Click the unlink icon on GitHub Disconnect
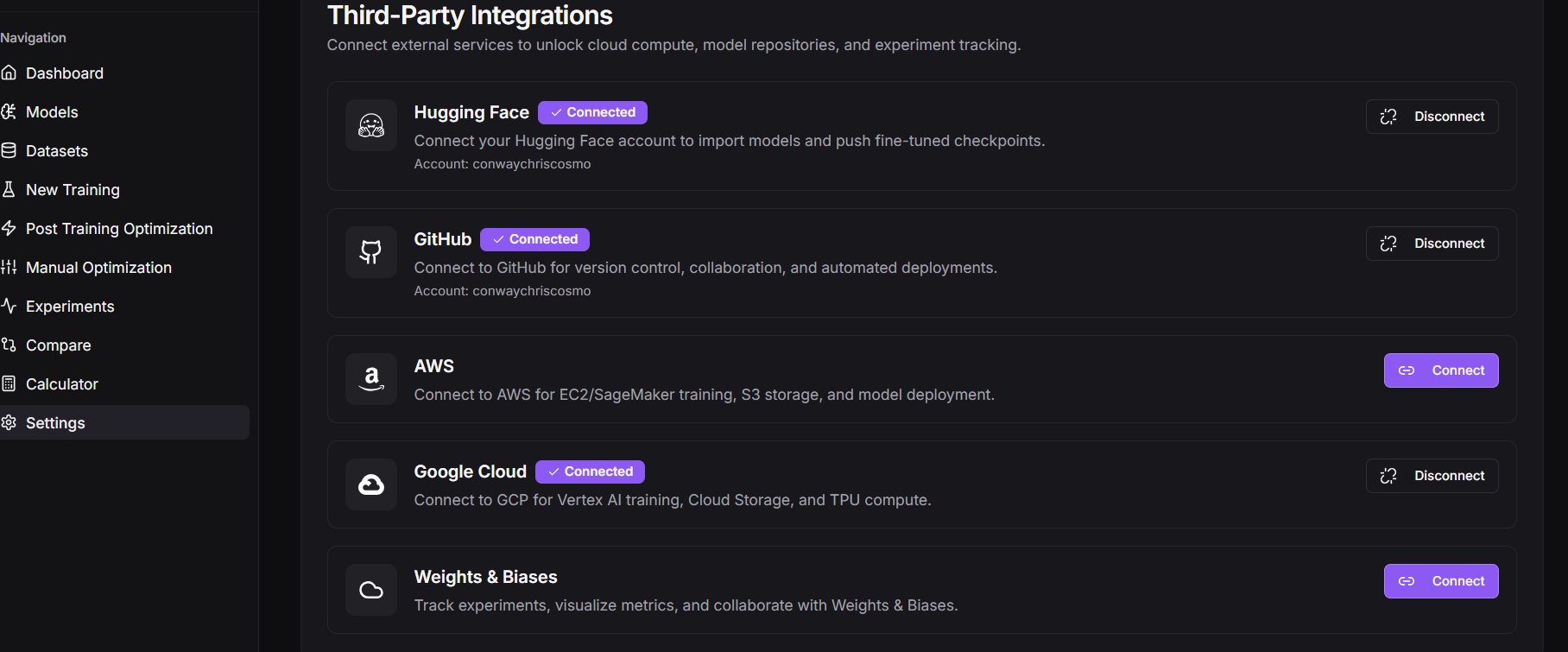This screenshot has height=652, width=1568. coord(1388,244)
